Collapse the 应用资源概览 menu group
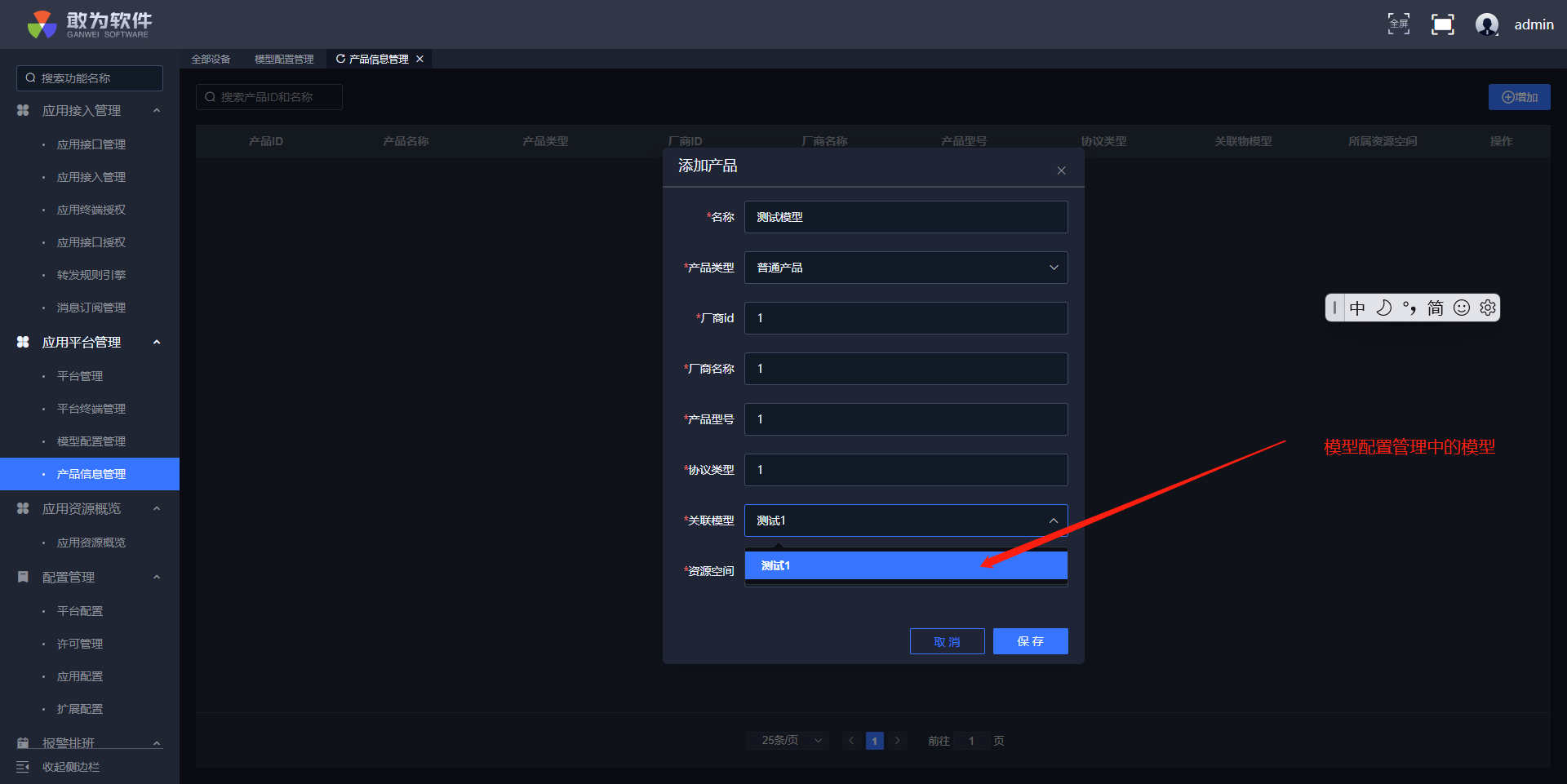 tap(157, 508)
